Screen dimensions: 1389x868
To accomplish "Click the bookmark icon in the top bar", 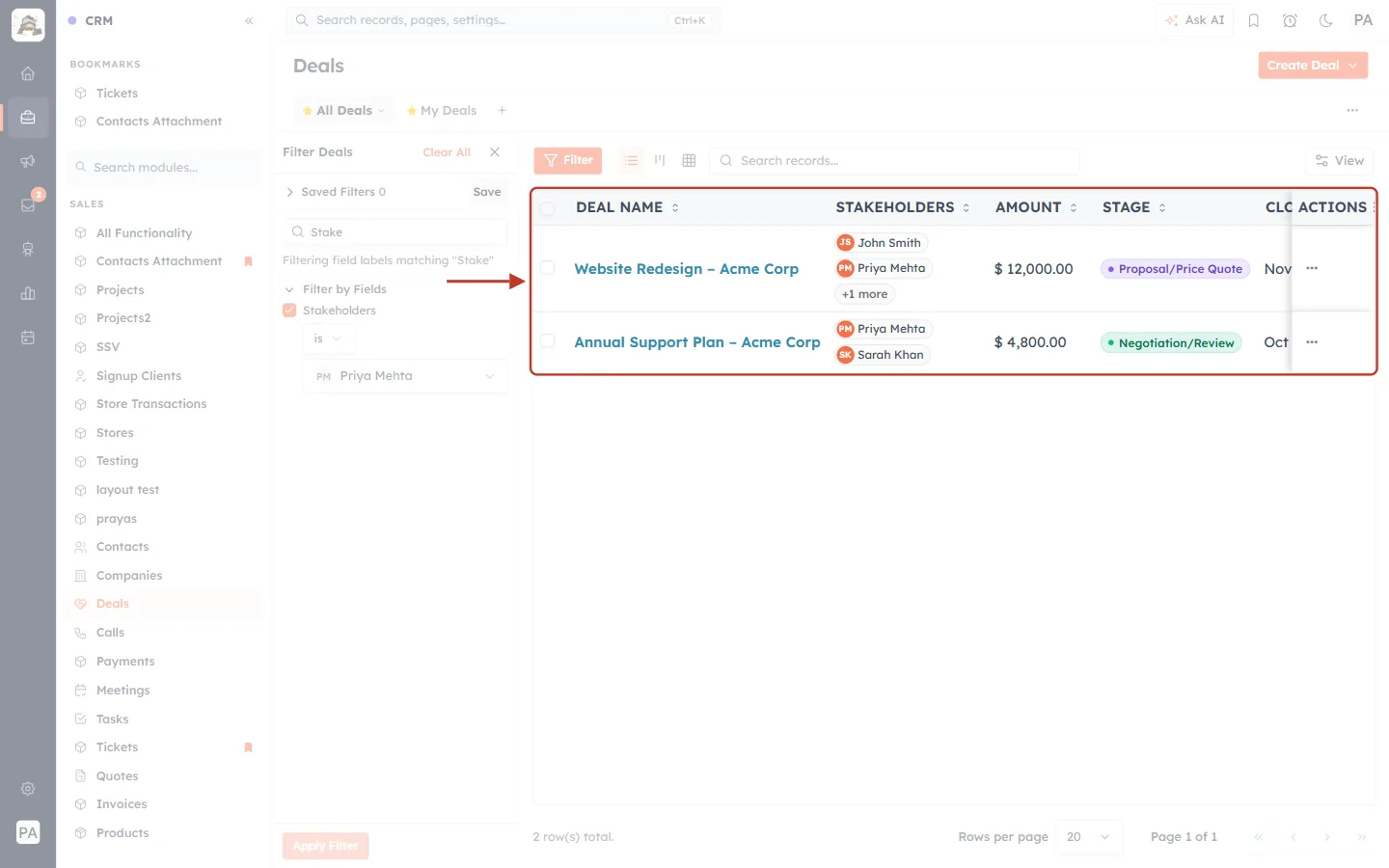I will point(1254,20).
